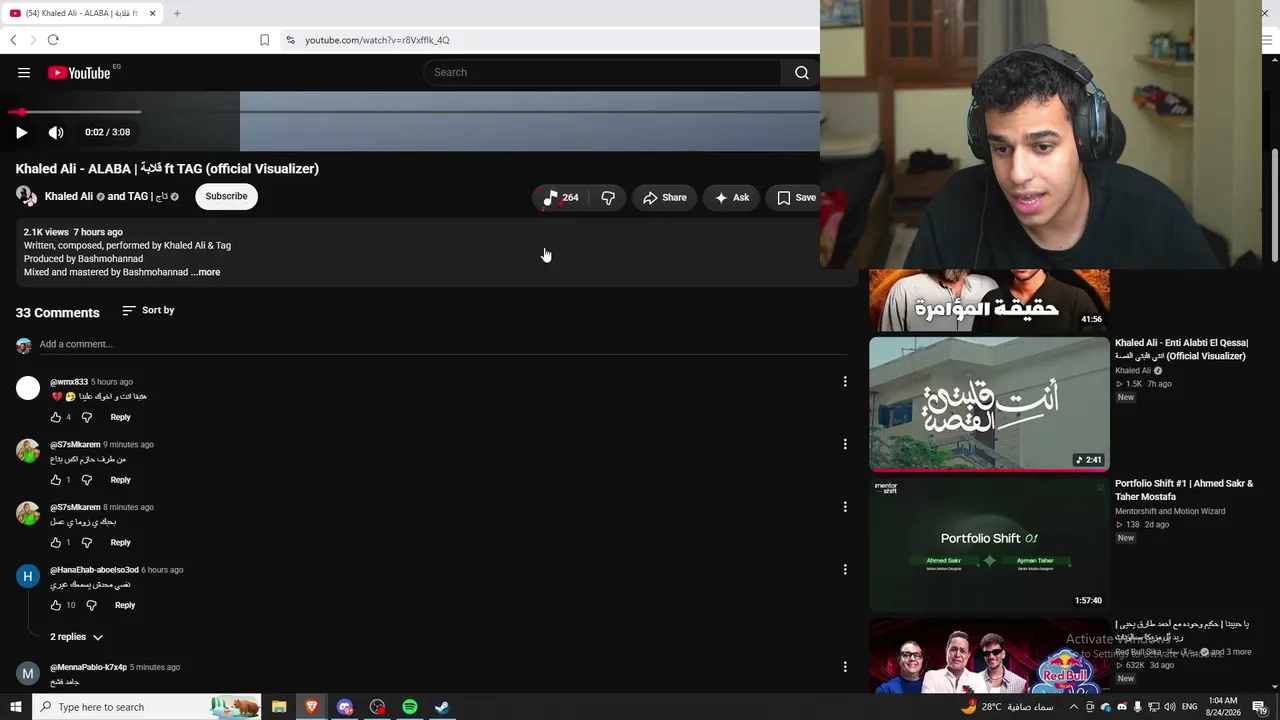1280x720 pixels.
Task: Like @S7sMkarem's 9 minutes ago comment
Action: coord(56,480)
